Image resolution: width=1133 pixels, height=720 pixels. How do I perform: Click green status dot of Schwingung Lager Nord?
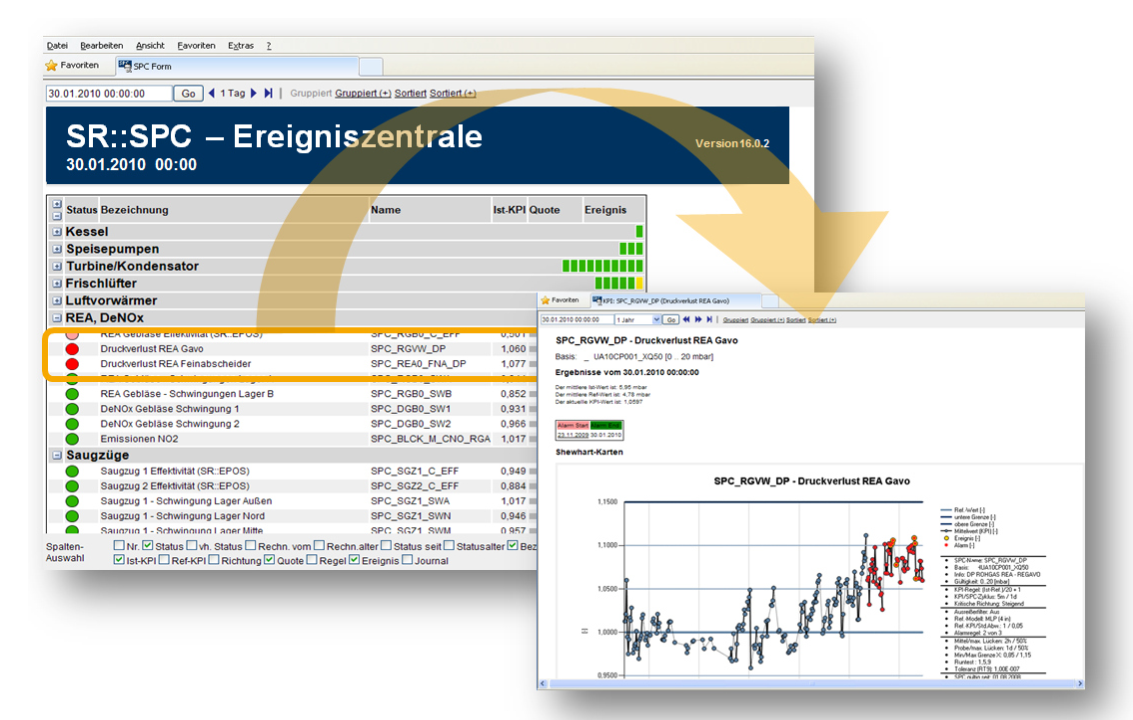[72, 516]
